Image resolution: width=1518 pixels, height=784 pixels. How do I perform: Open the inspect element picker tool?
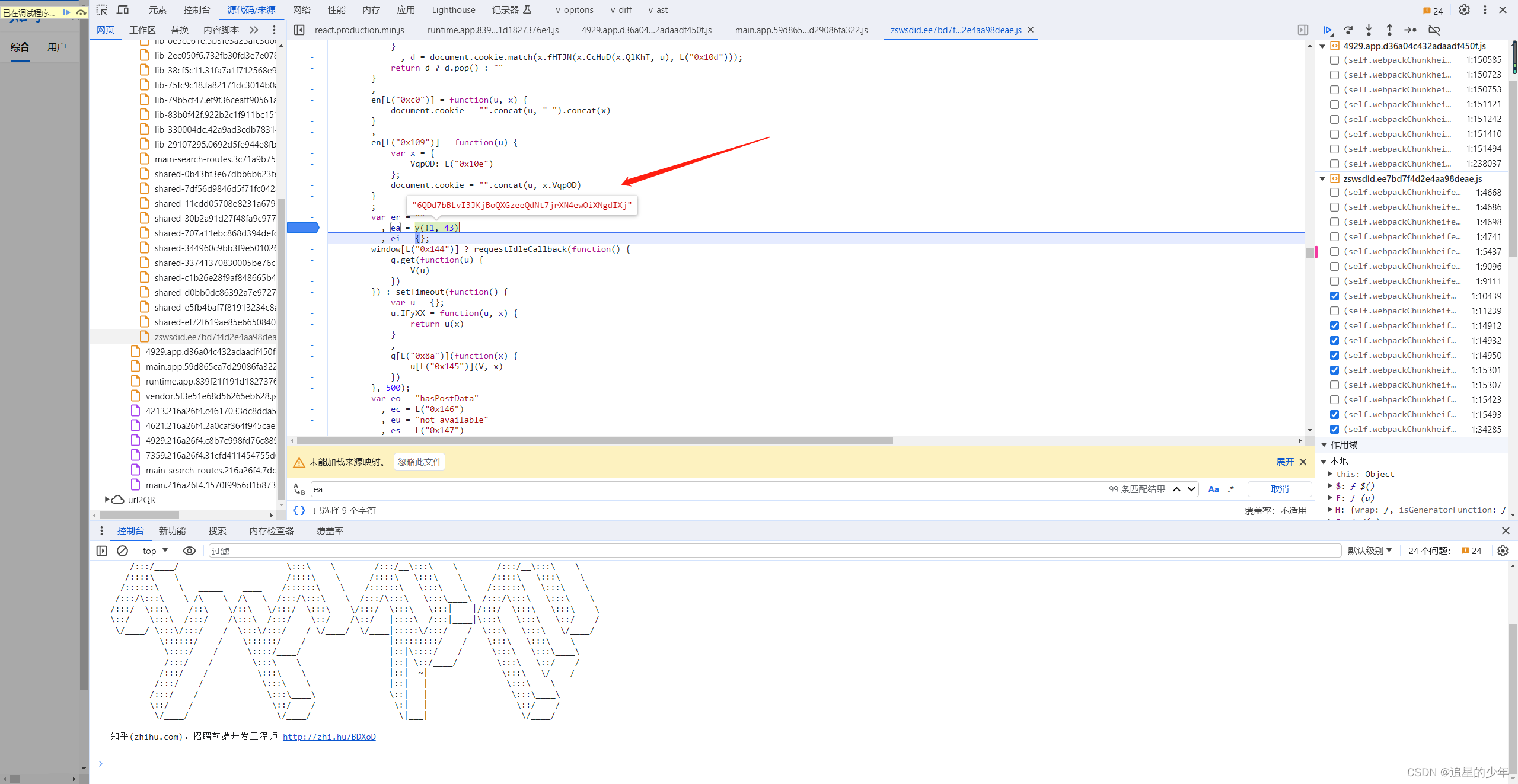pyautogui.click(x=102, y=9)
